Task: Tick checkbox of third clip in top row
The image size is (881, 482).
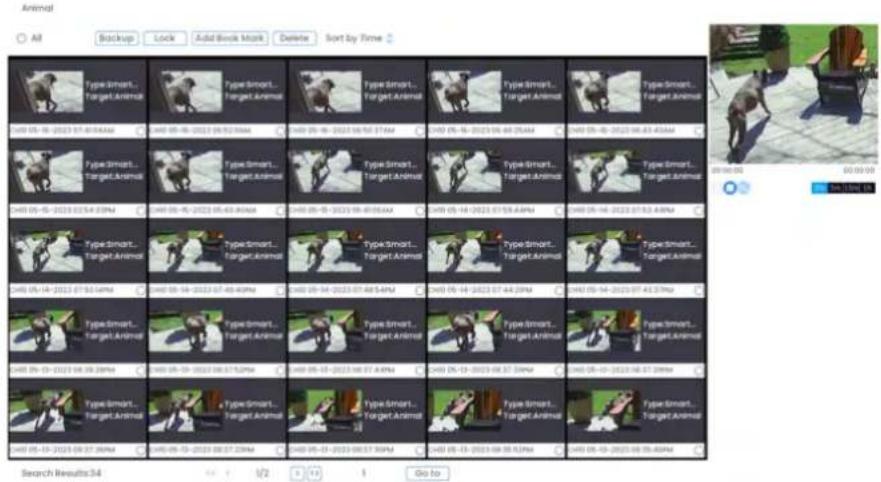Action: [419, 131]
